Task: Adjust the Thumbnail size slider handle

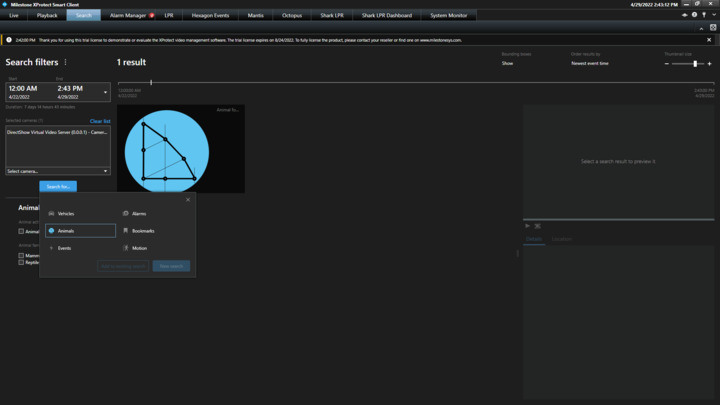Action: coord(695,63)
